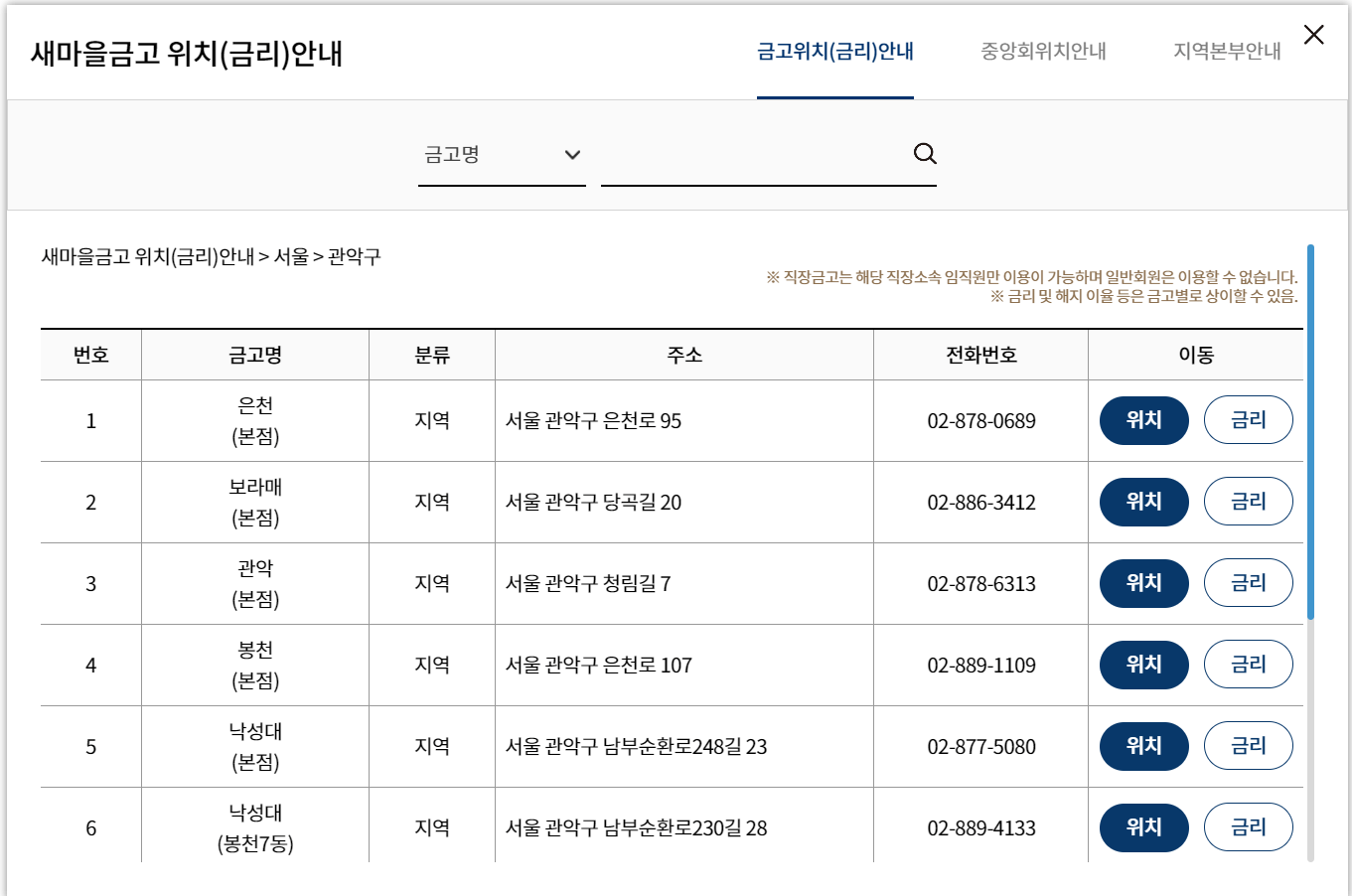This screenshot has width=1352, height=896.
Task: Click the 번호 column header
Action: pos(91,355)
